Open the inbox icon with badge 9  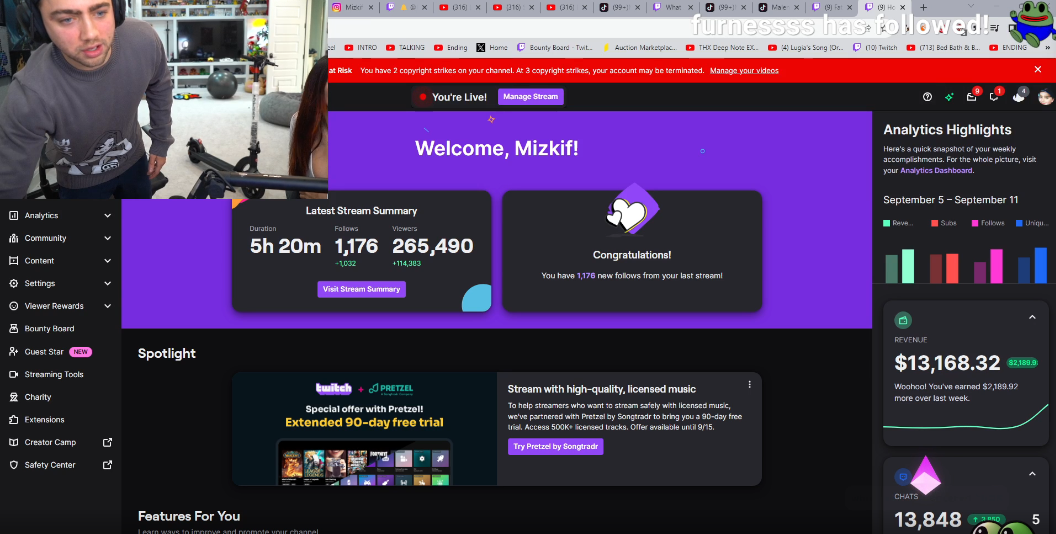pyautogui.click(x=971, y=97)
